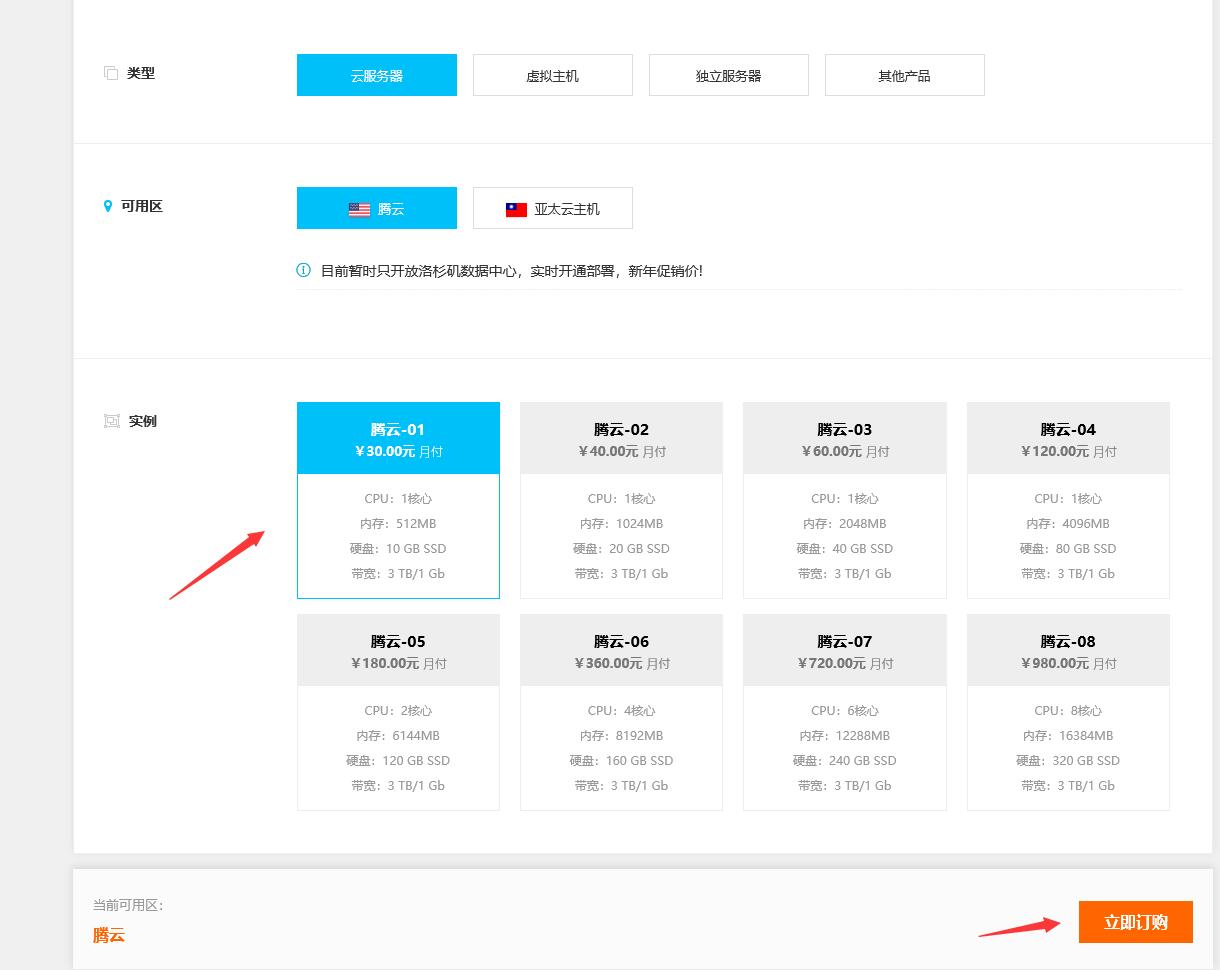Click the 类型 section icon
Screen dimensions: 1220x970
[111, 73]
